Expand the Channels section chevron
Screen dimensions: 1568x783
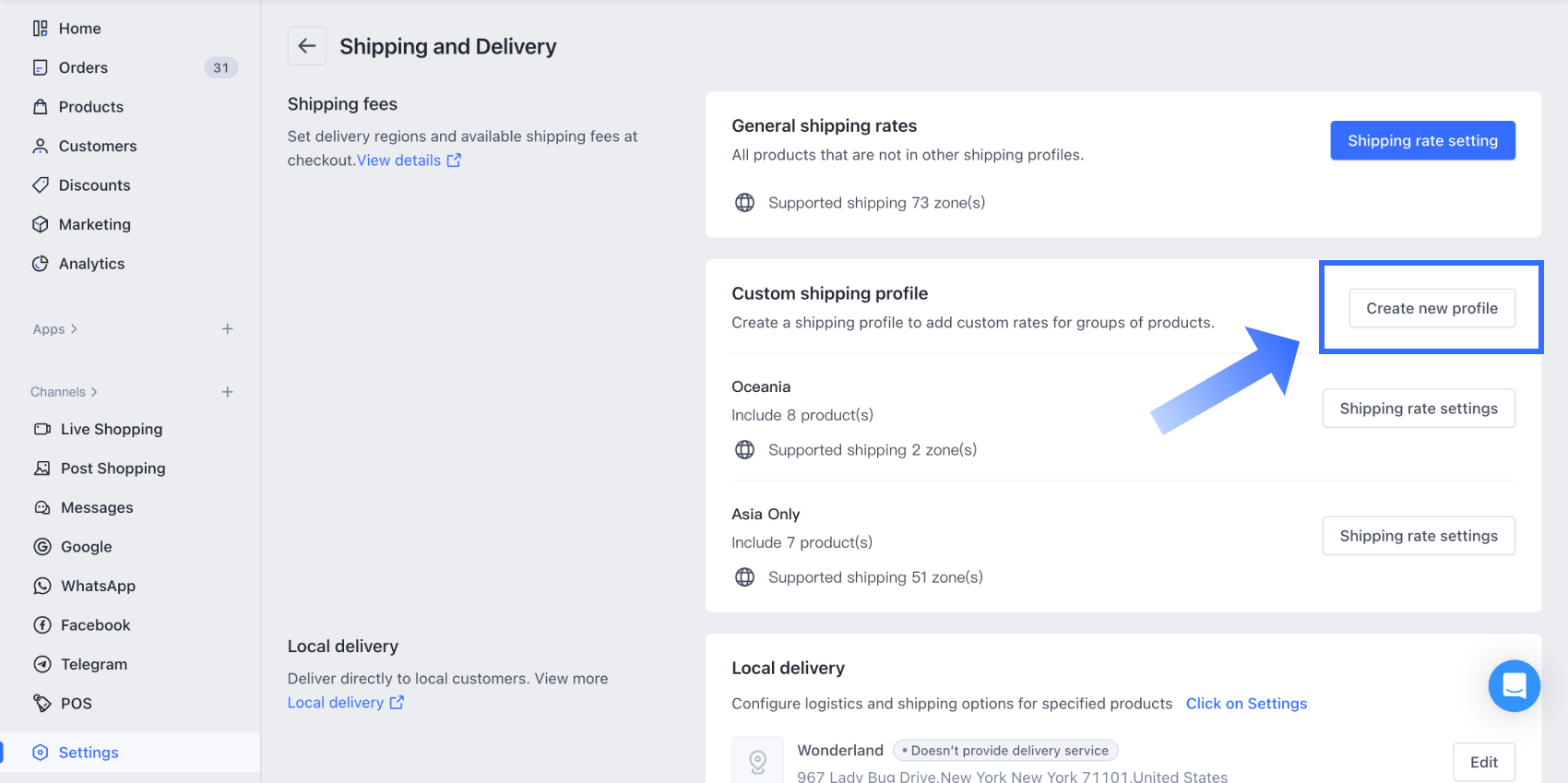[x=94, y=392]
